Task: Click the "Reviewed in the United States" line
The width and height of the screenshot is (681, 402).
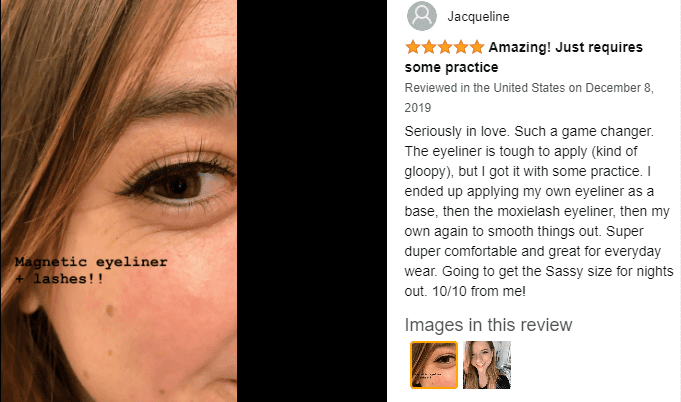Action: 485,88
